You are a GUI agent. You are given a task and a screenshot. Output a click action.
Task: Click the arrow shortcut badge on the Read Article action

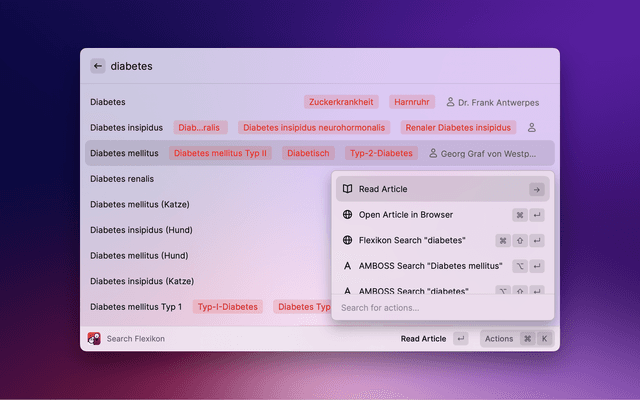[536, 189]
